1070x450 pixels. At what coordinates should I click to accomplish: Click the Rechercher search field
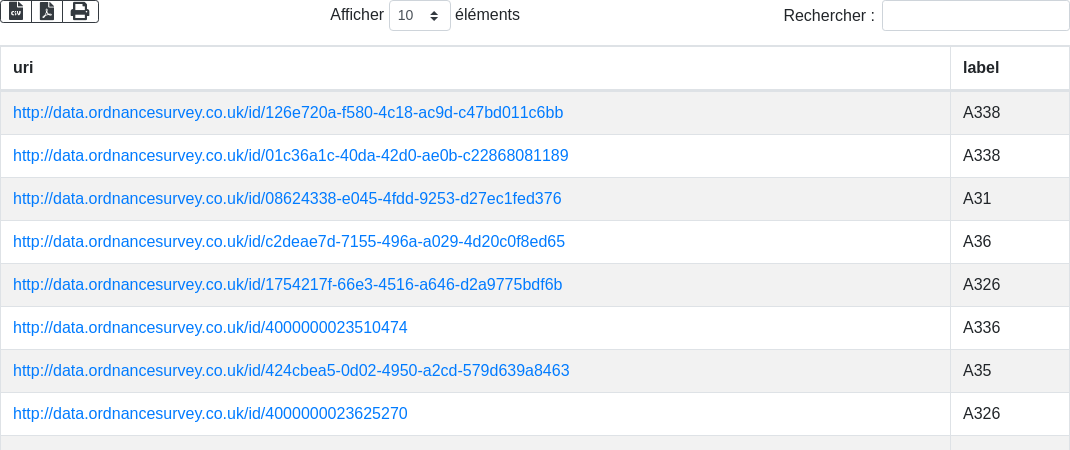point(975,16)
